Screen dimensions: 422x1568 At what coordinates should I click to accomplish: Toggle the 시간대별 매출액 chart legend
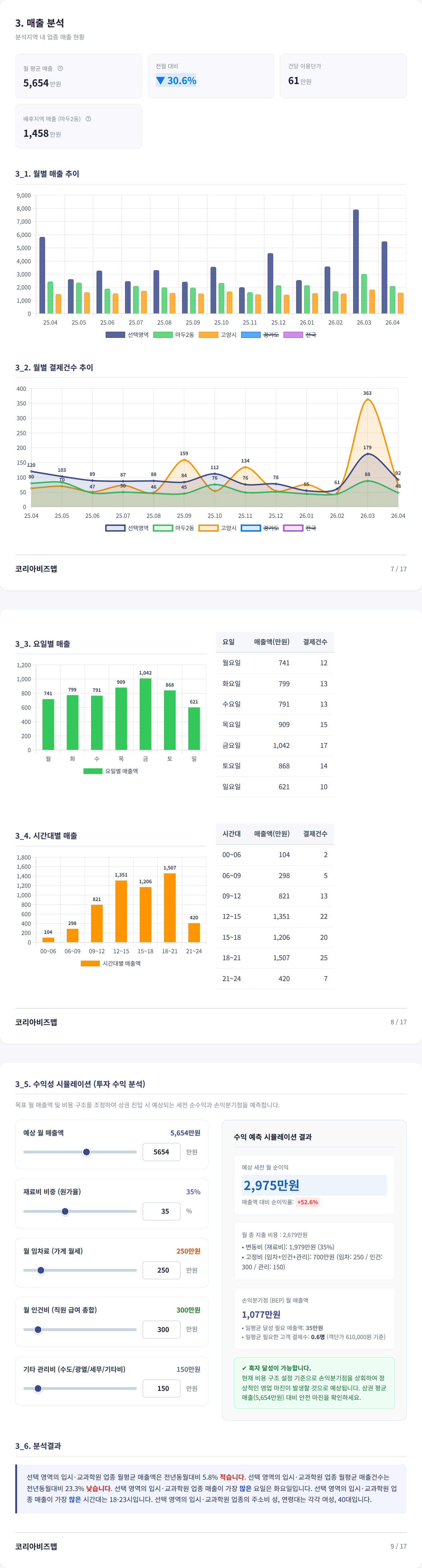[x=111, y=963]
